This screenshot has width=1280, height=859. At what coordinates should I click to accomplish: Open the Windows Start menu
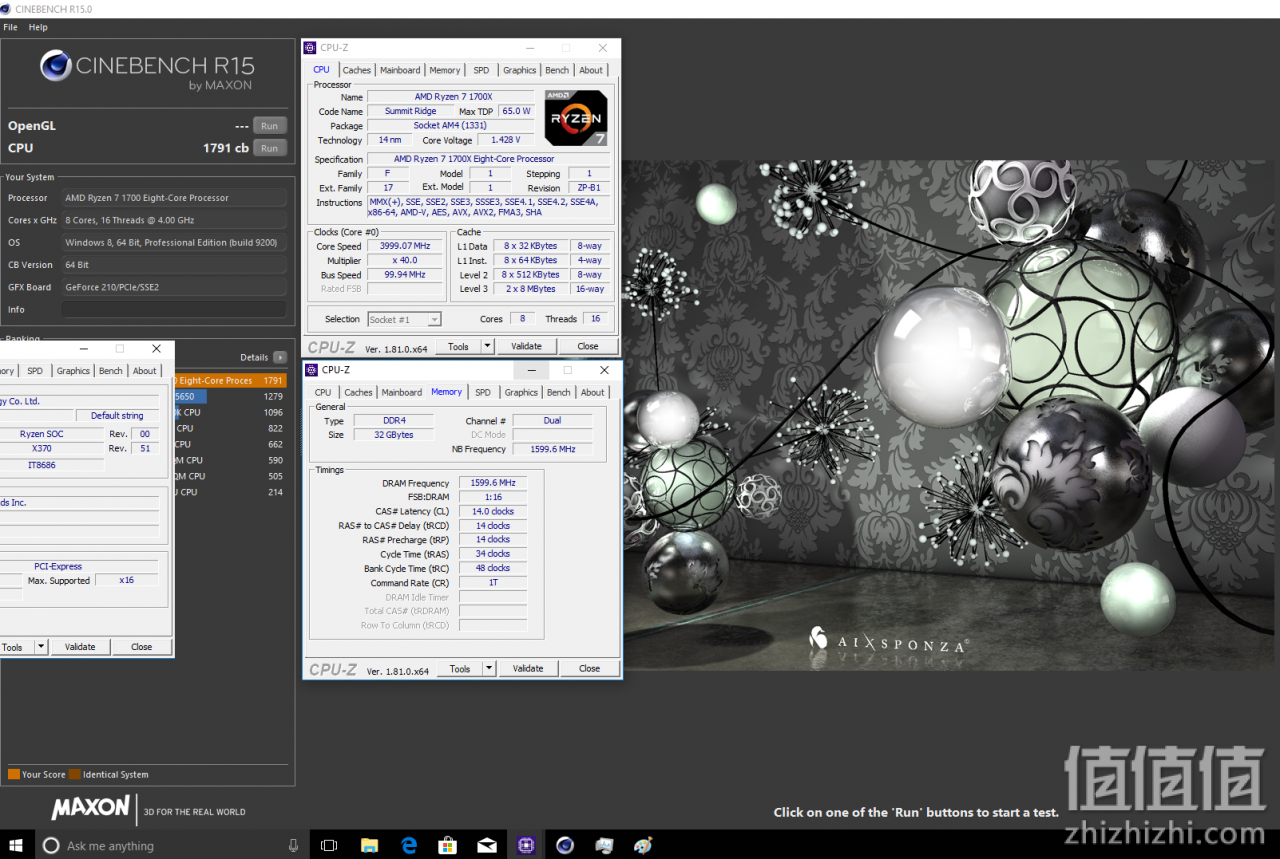coord(17,845)
